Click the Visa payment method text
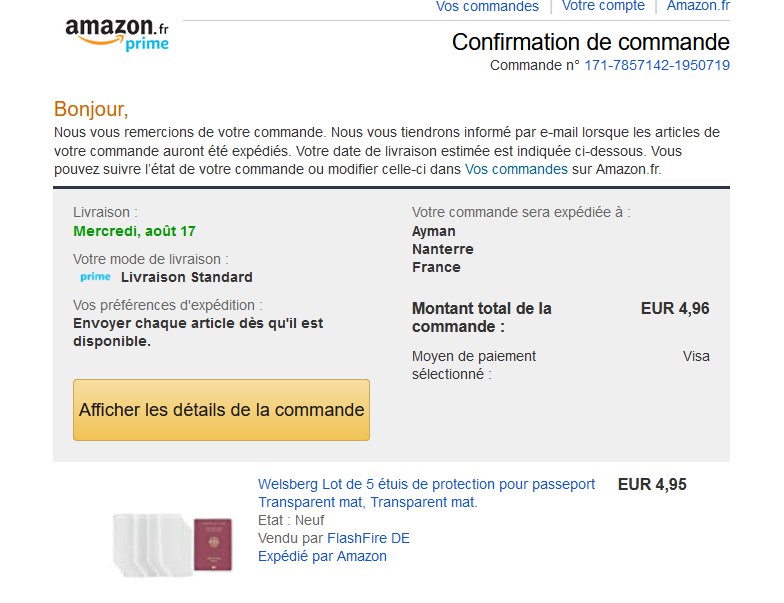This screenshot has width=784, height=603. point(696,356)
